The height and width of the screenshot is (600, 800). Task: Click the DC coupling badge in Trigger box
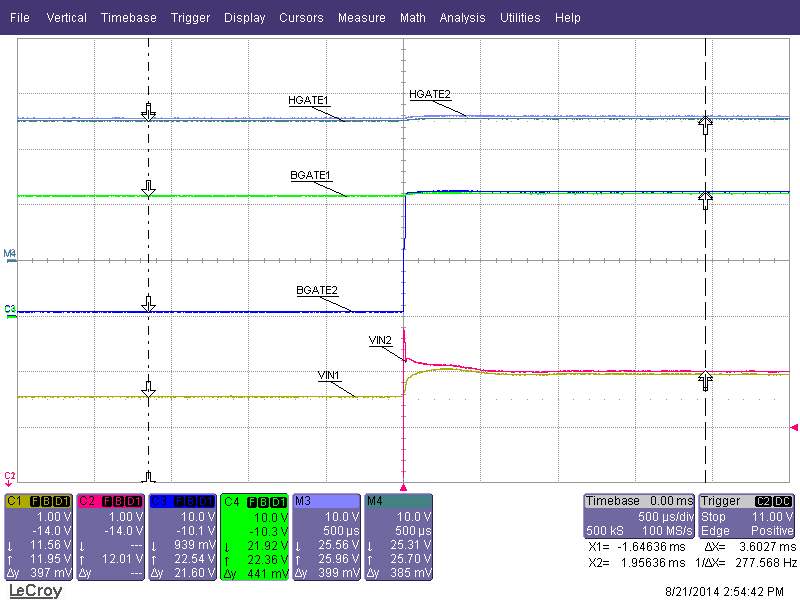click(782, 501)
